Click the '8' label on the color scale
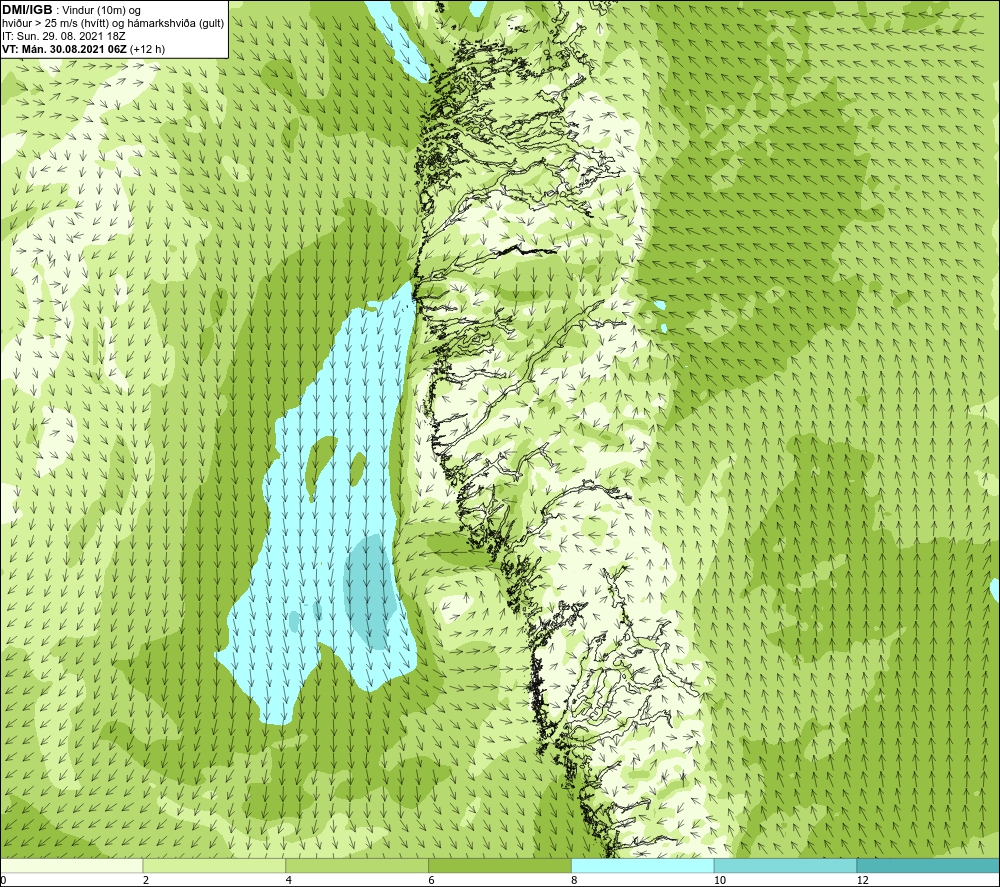The image size is (1000, 887). click(575, 880)
